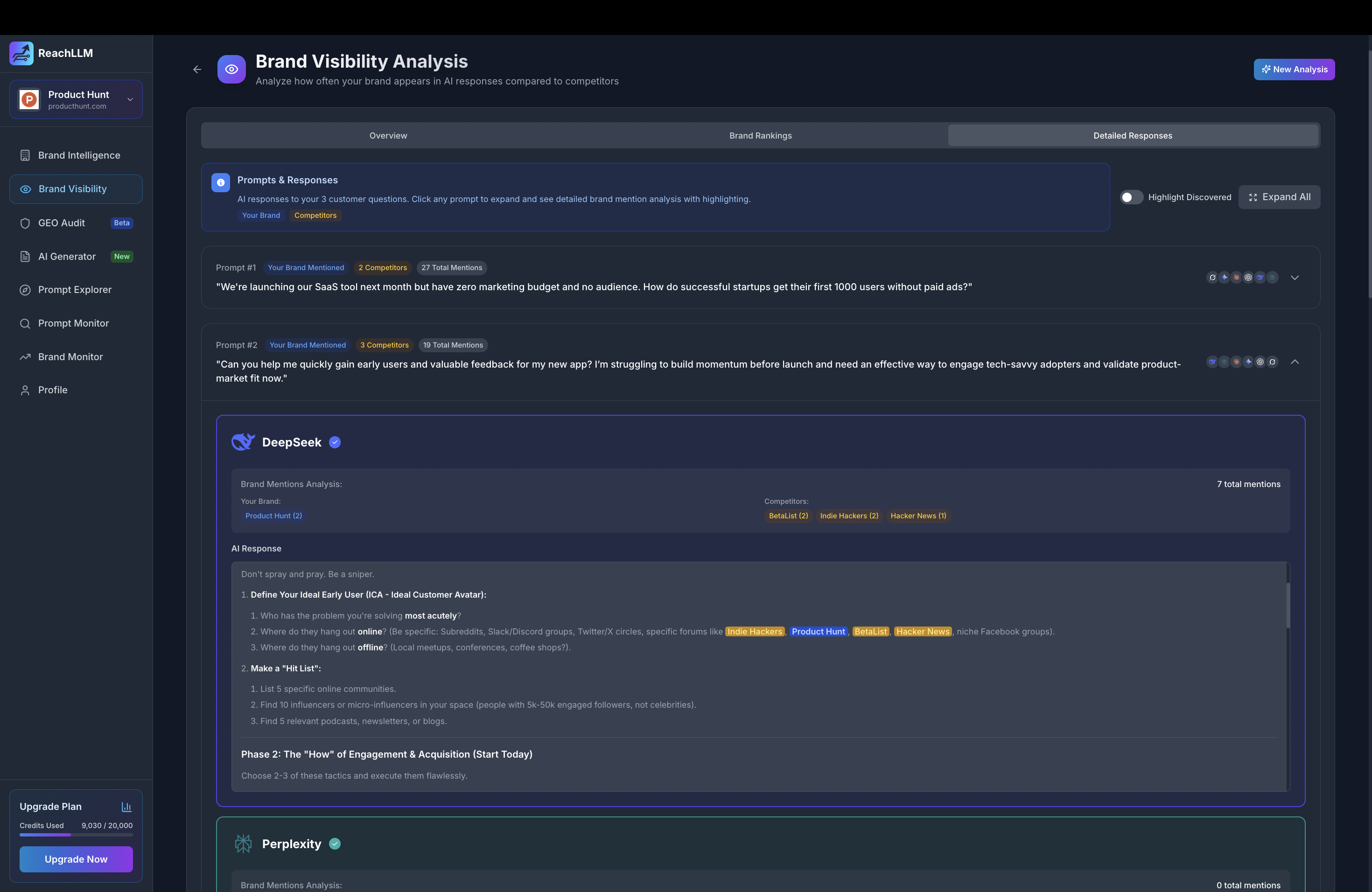Click the verified checkmark badge next to DeepSeek

coord(335,442)
